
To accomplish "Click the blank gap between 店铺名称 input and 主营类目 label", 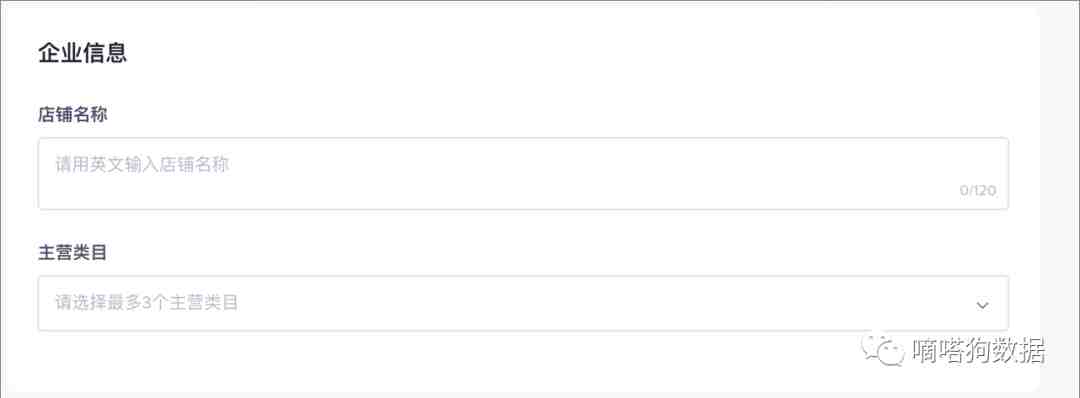I will coord(523,226).
